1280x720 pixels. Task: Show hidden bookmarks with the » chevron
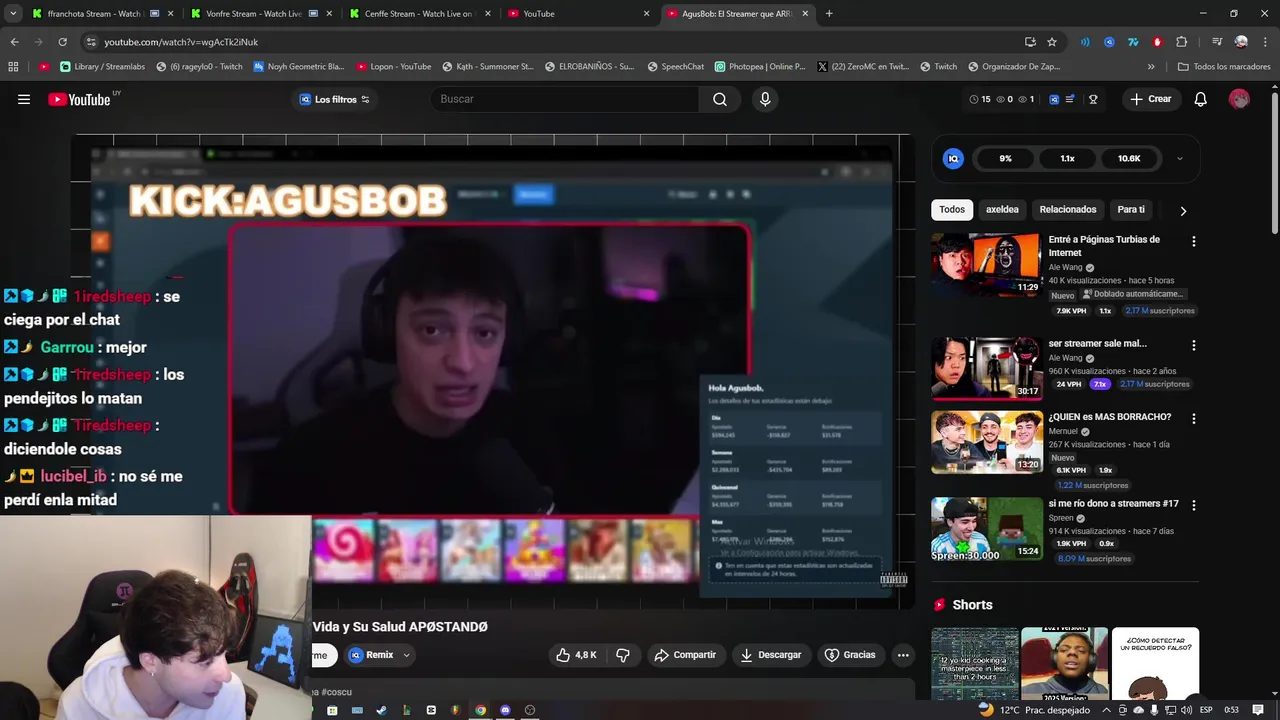click(x=1151, y=67)
